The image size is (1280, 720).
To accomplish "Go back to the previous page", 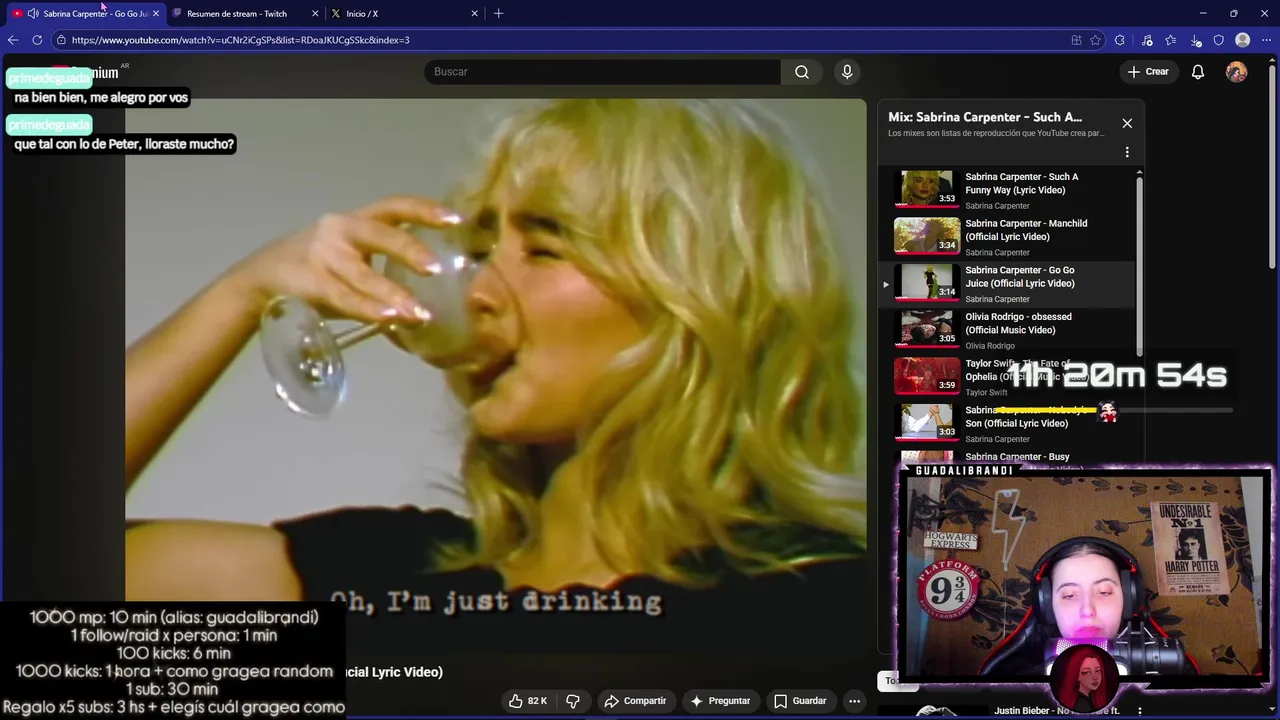I will 13,40.
